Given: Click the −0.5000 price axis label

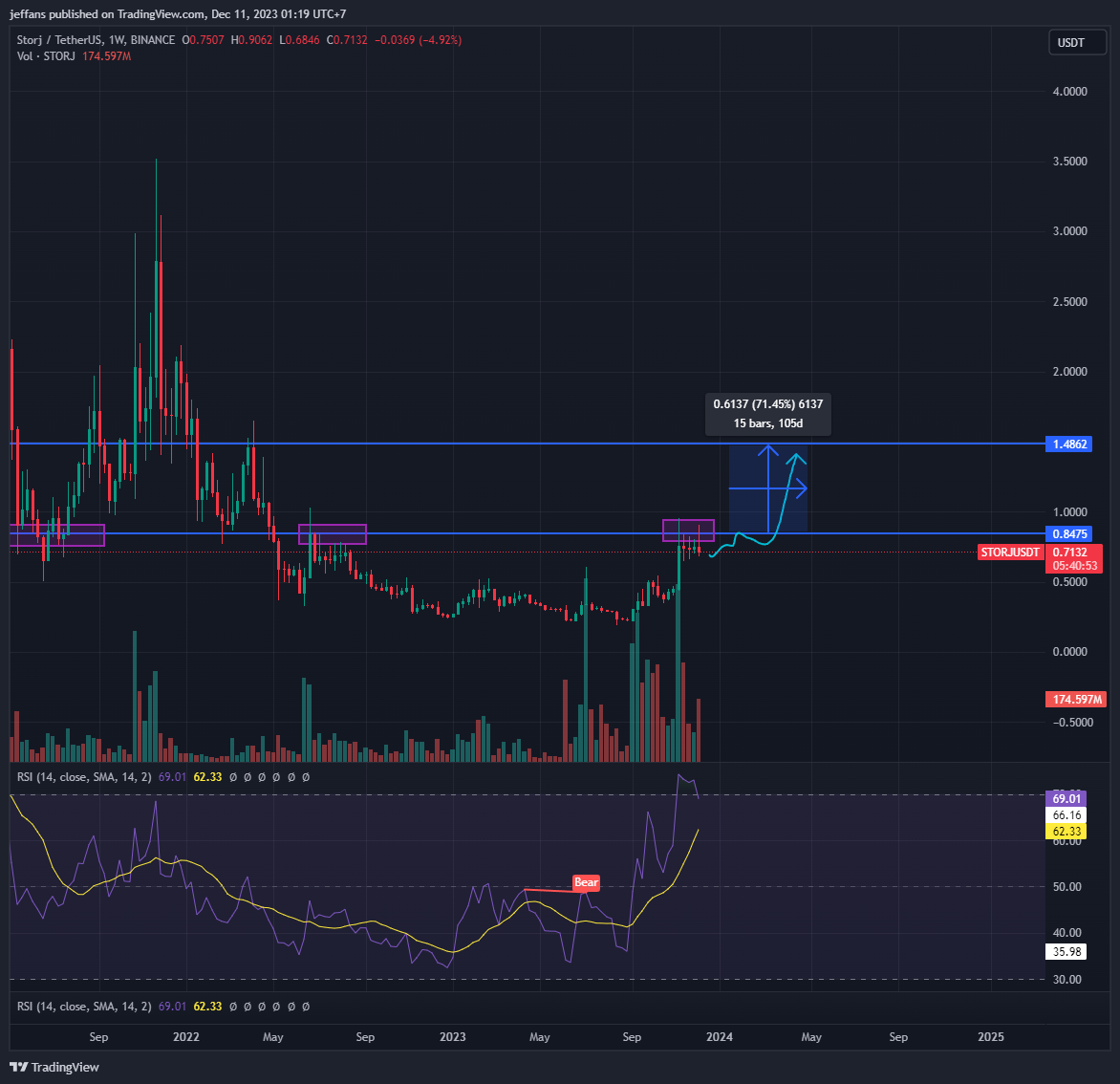Looking at the screenshot, I should click(1073, 723).
